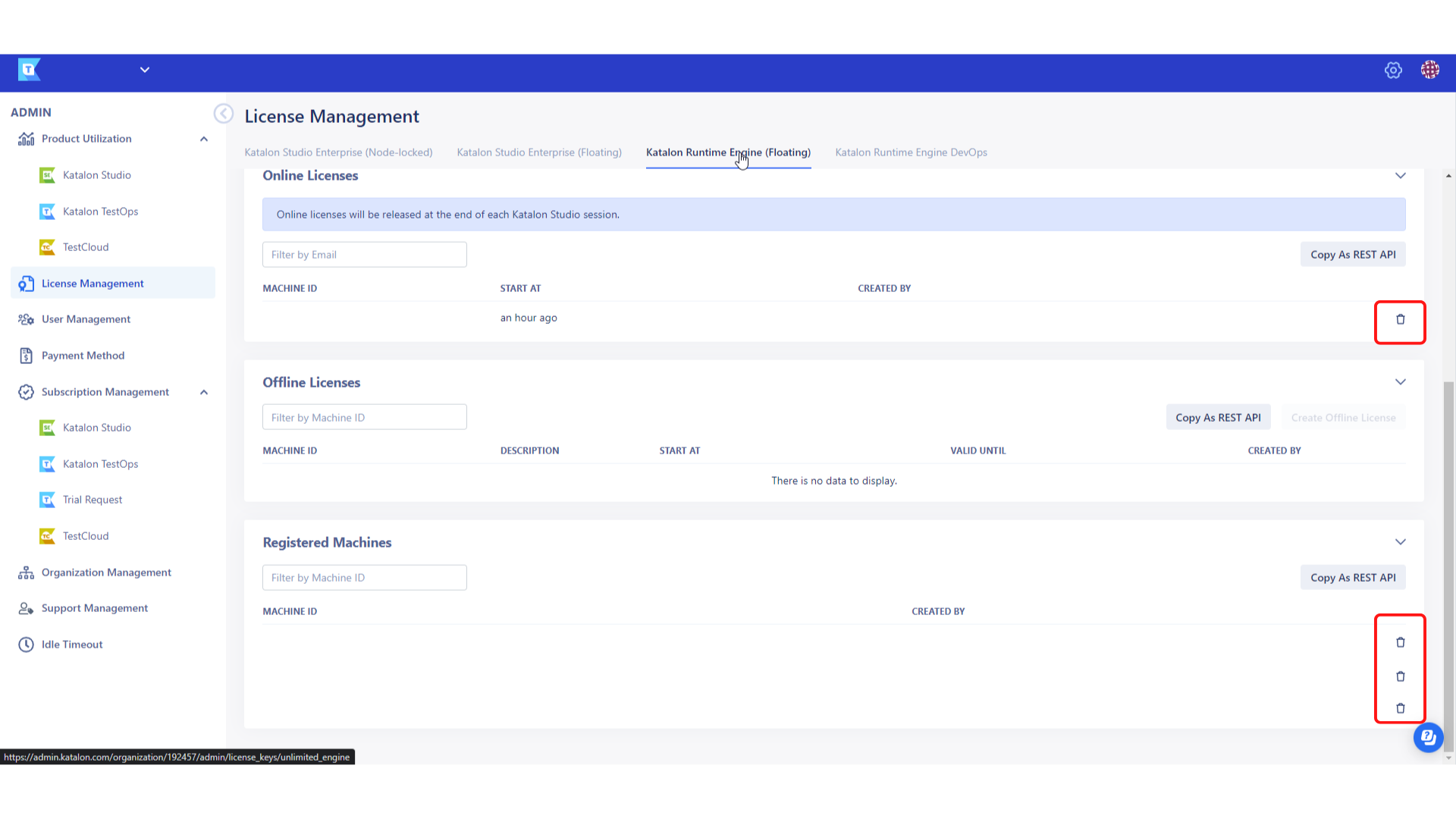1456x819 pixels.
Task: Select Katalon Studio under Product Utilization
Action: [x=96, y=175]
